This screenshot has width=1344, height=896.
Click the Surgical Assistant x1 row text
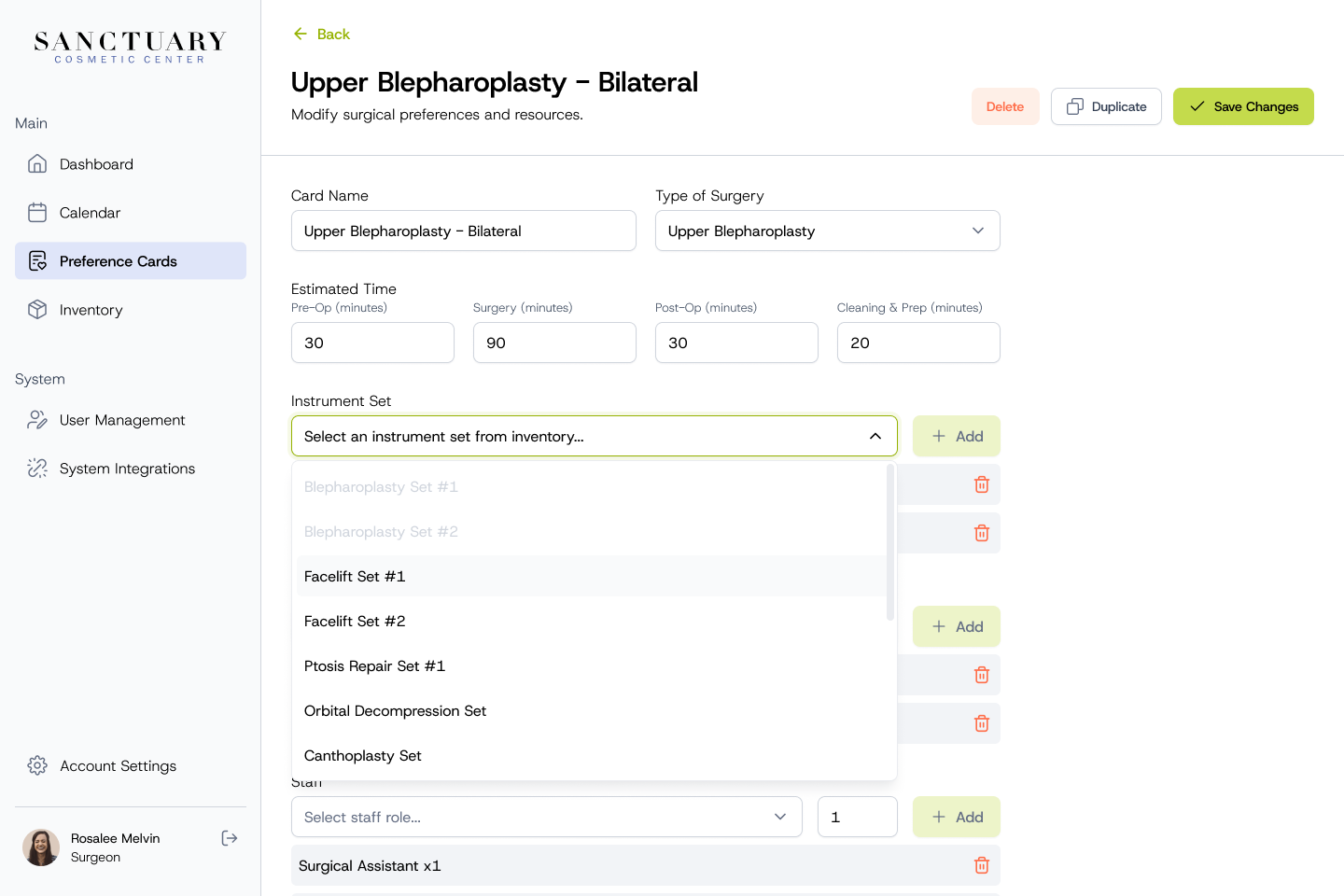(370, 866)
